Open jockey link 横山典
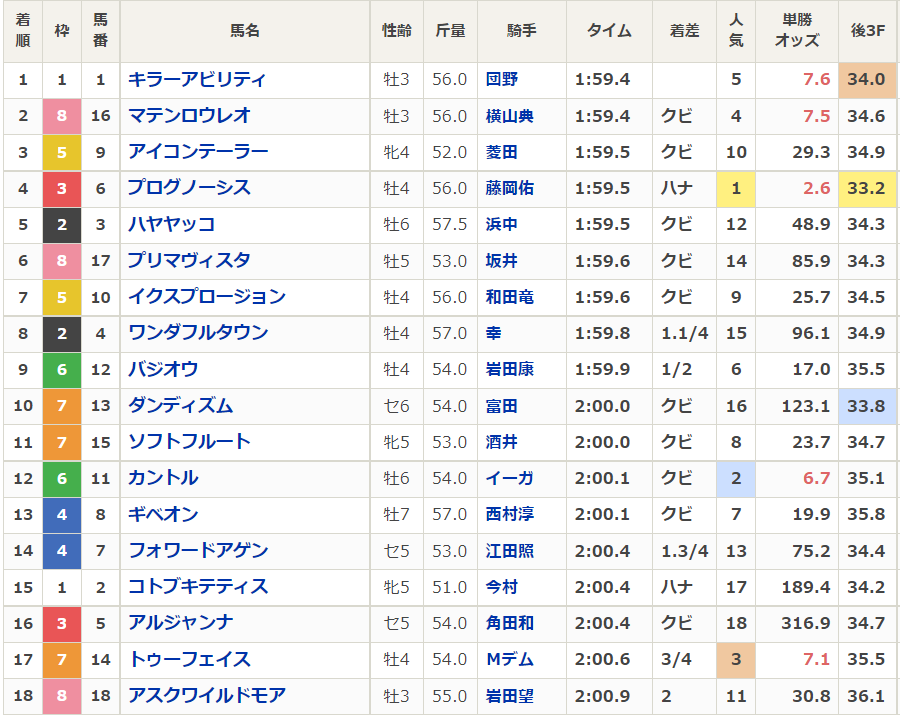This screenshot has height=719, width=900. click(x=509, y=116)
